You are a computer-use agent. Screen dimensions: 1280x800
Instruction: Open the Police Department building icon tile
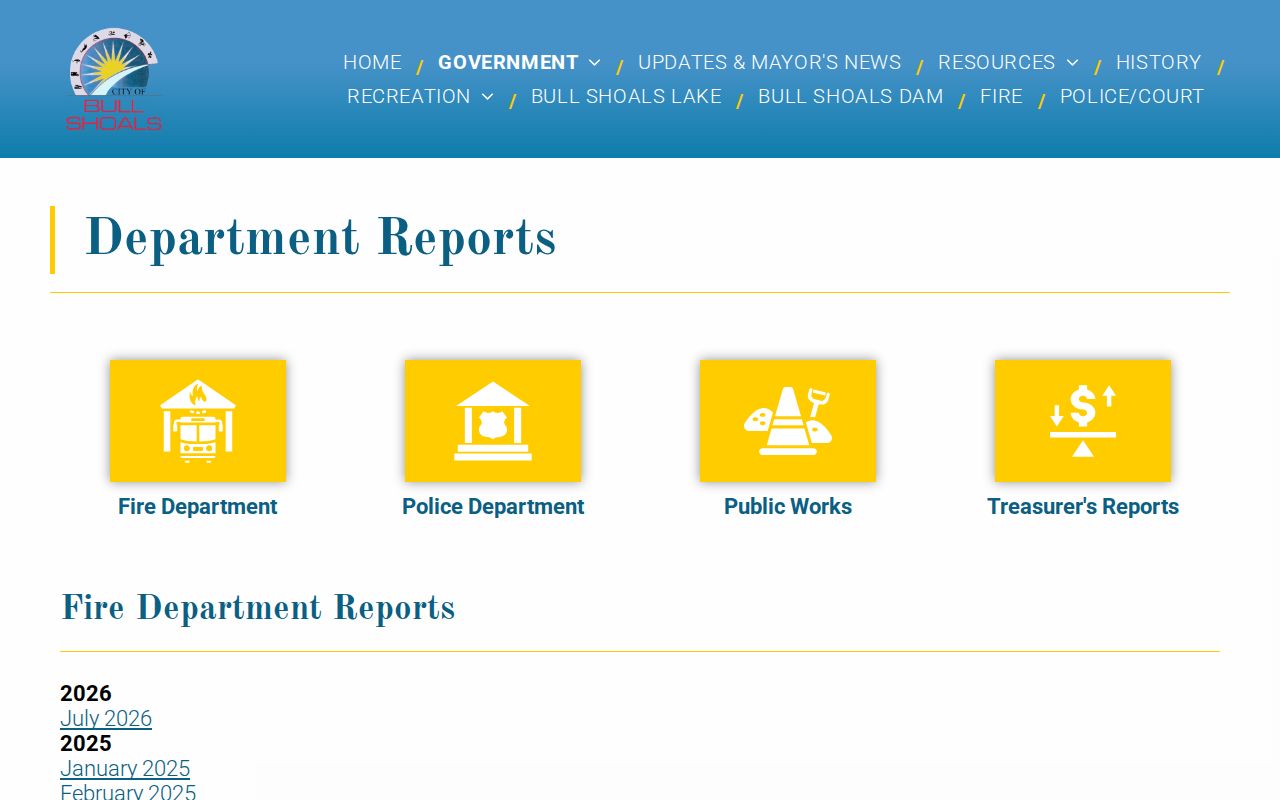[493, 421]
